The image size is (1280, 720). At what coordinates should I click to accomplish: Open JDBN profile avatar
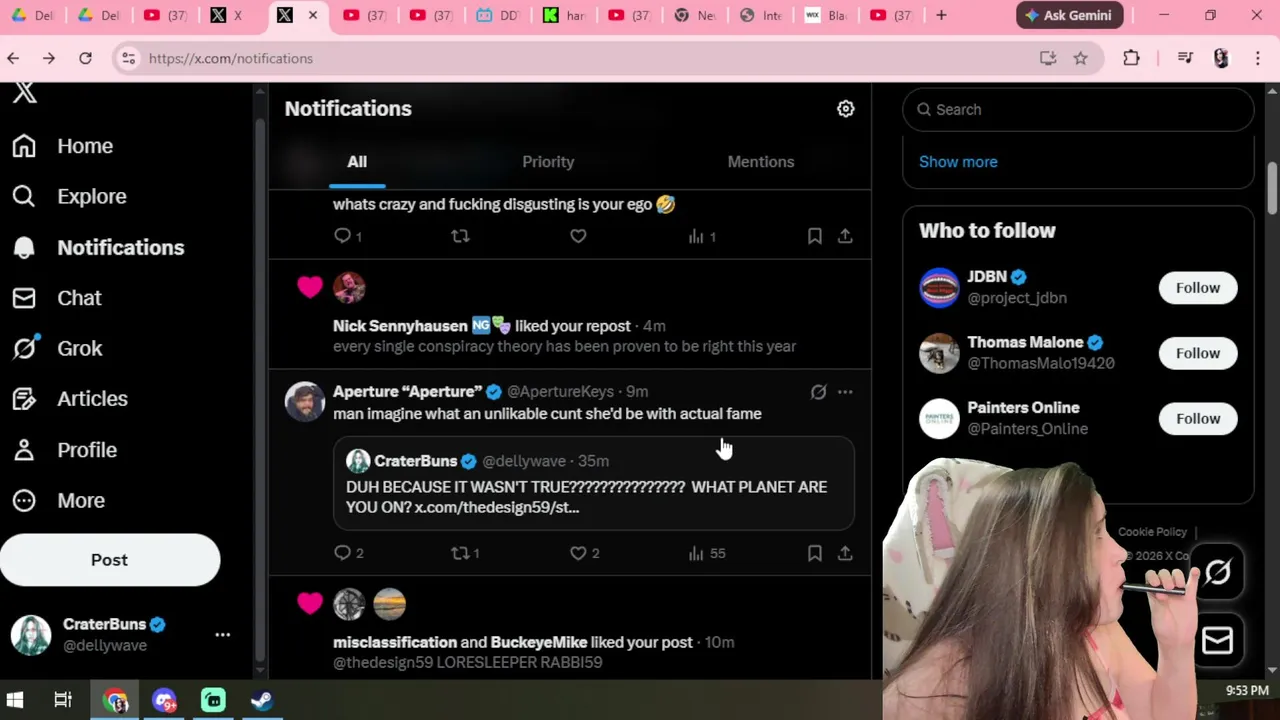point(939,288)
